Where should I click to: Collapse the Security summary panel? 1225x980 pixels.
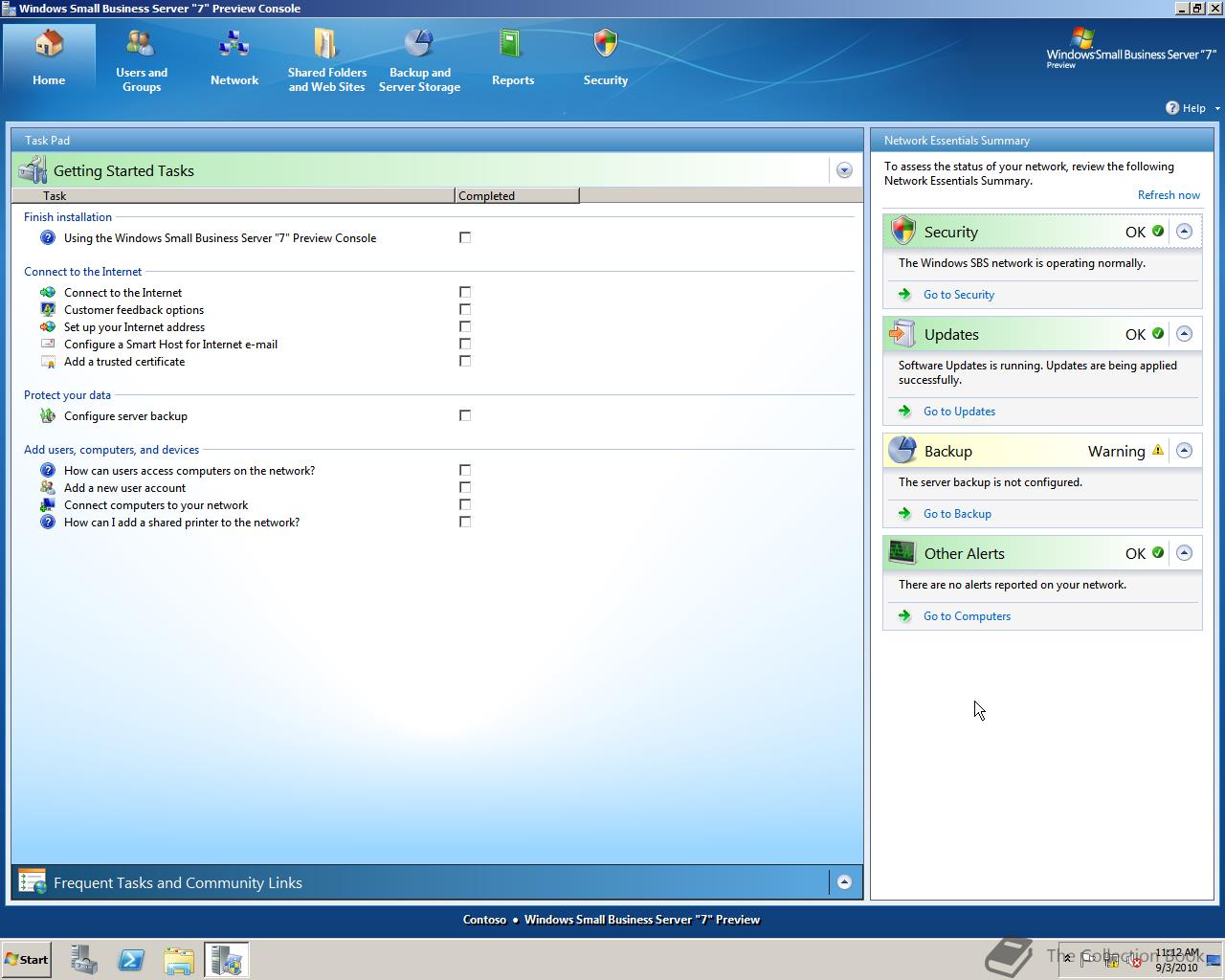[x=1184, y=232]
